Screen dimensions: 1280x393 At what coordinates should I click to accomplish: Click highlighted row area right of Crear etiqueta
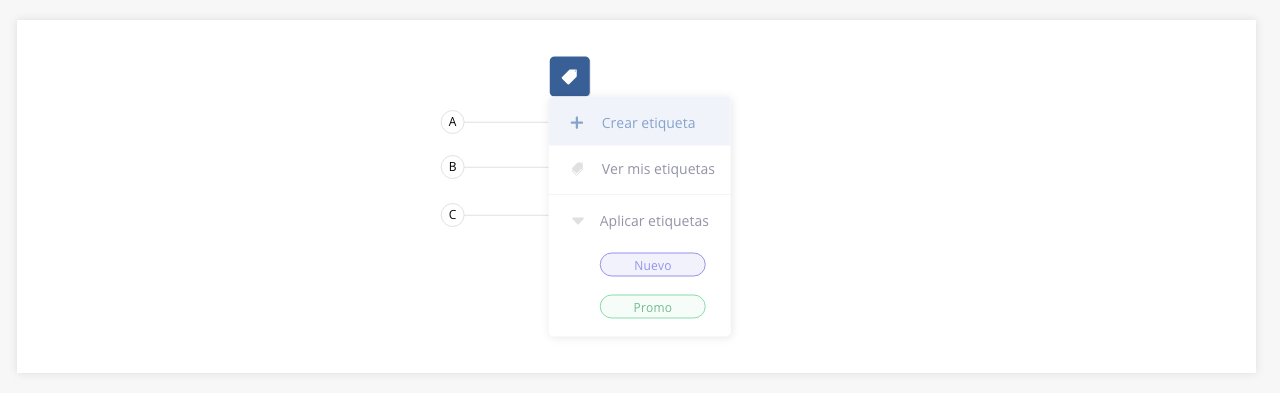pyautogui.click(x=713, y=123)
